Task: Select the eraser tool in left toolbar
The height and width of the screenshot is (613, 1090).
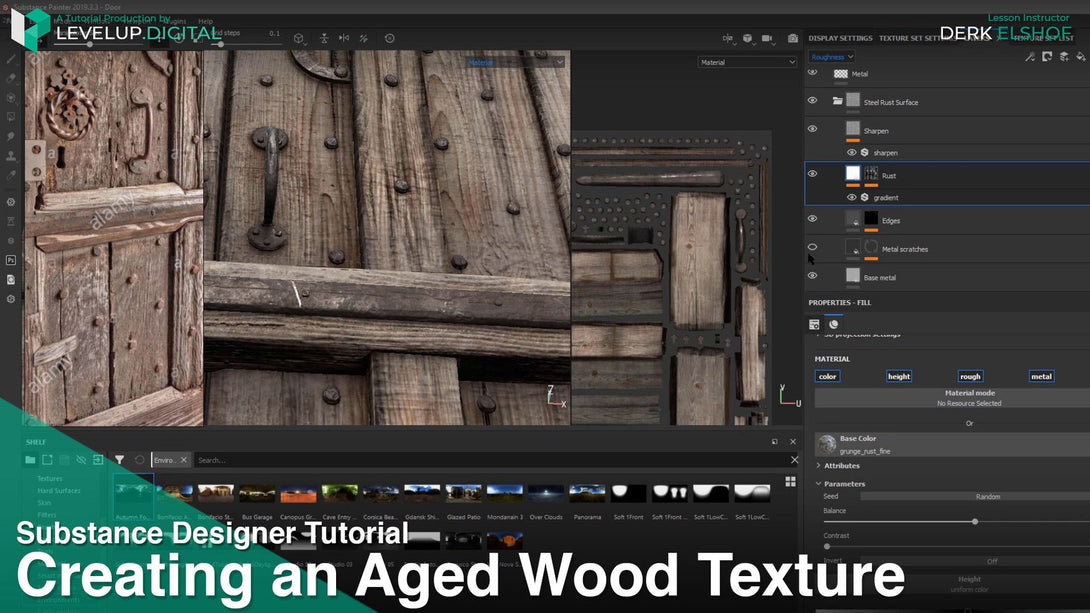Action: [x=10, y=78]
